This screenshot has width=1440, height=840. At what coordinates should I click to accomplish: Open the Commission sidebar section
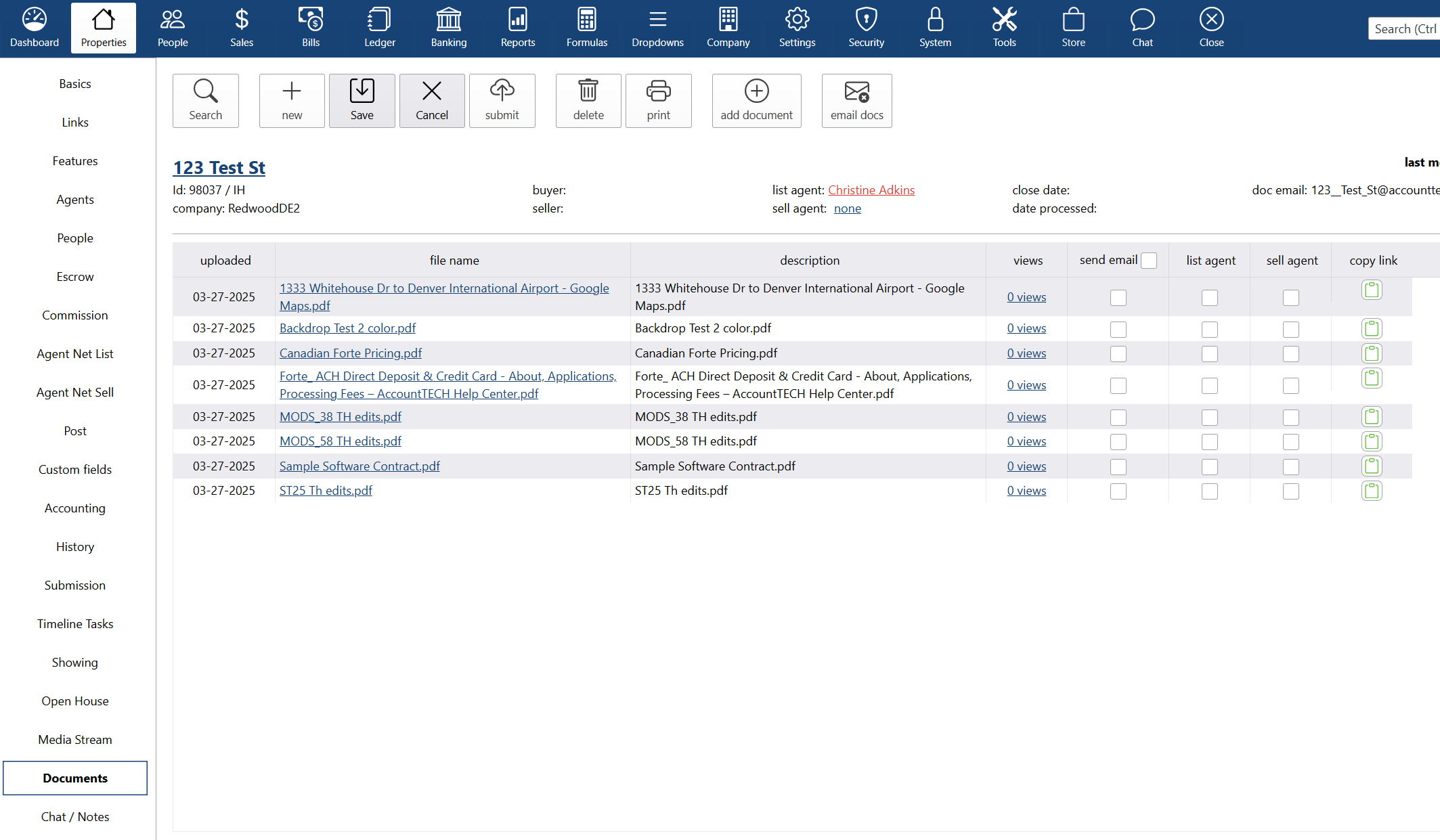click(75, 315)
